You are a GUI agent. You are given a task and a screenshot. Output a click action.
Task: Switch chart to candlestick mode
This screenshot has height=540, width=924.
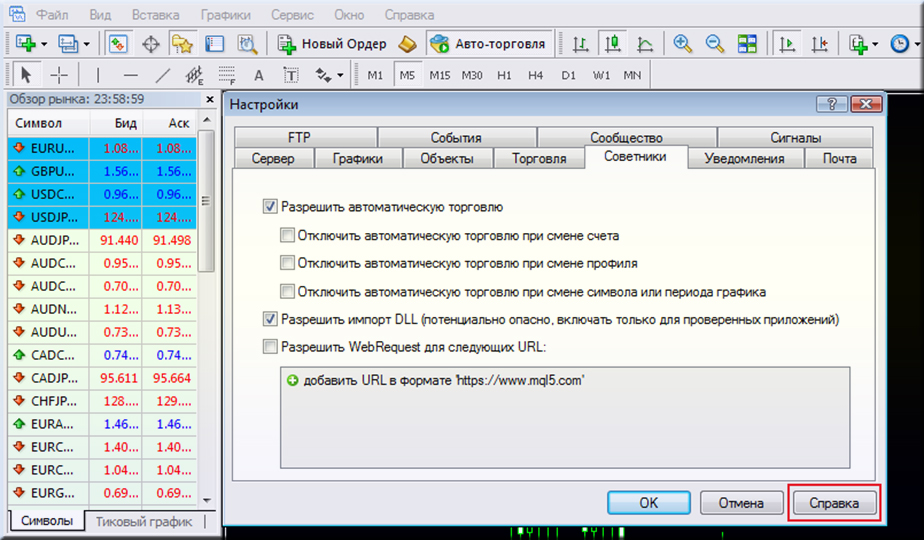click(x=613, y=44)
